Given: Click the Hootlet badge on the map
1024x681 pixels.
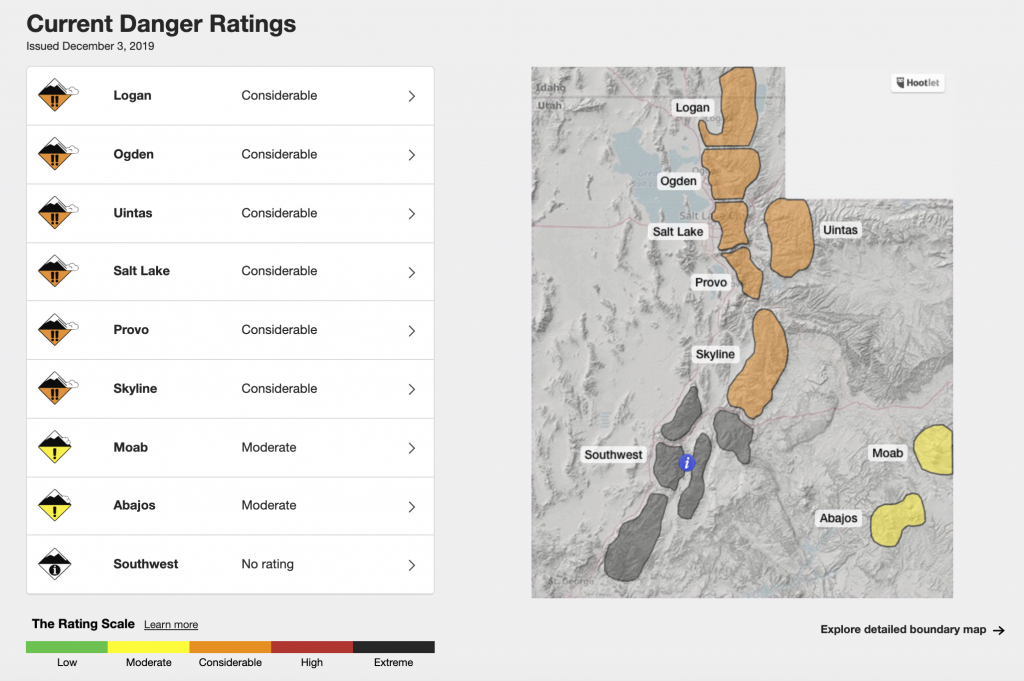Looking at the screenshot, I should click(917, 83).
